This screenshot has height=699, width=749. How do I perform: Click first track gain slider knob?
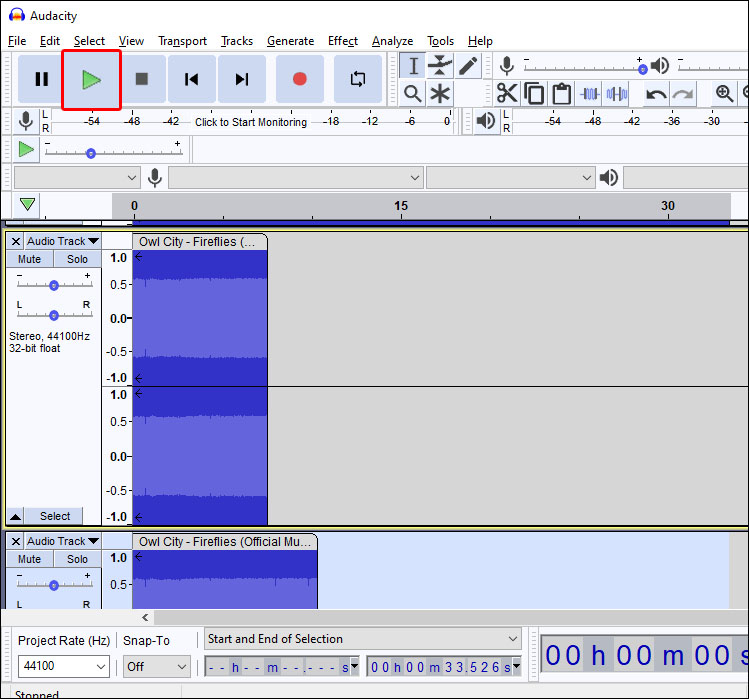pos(54,285)
